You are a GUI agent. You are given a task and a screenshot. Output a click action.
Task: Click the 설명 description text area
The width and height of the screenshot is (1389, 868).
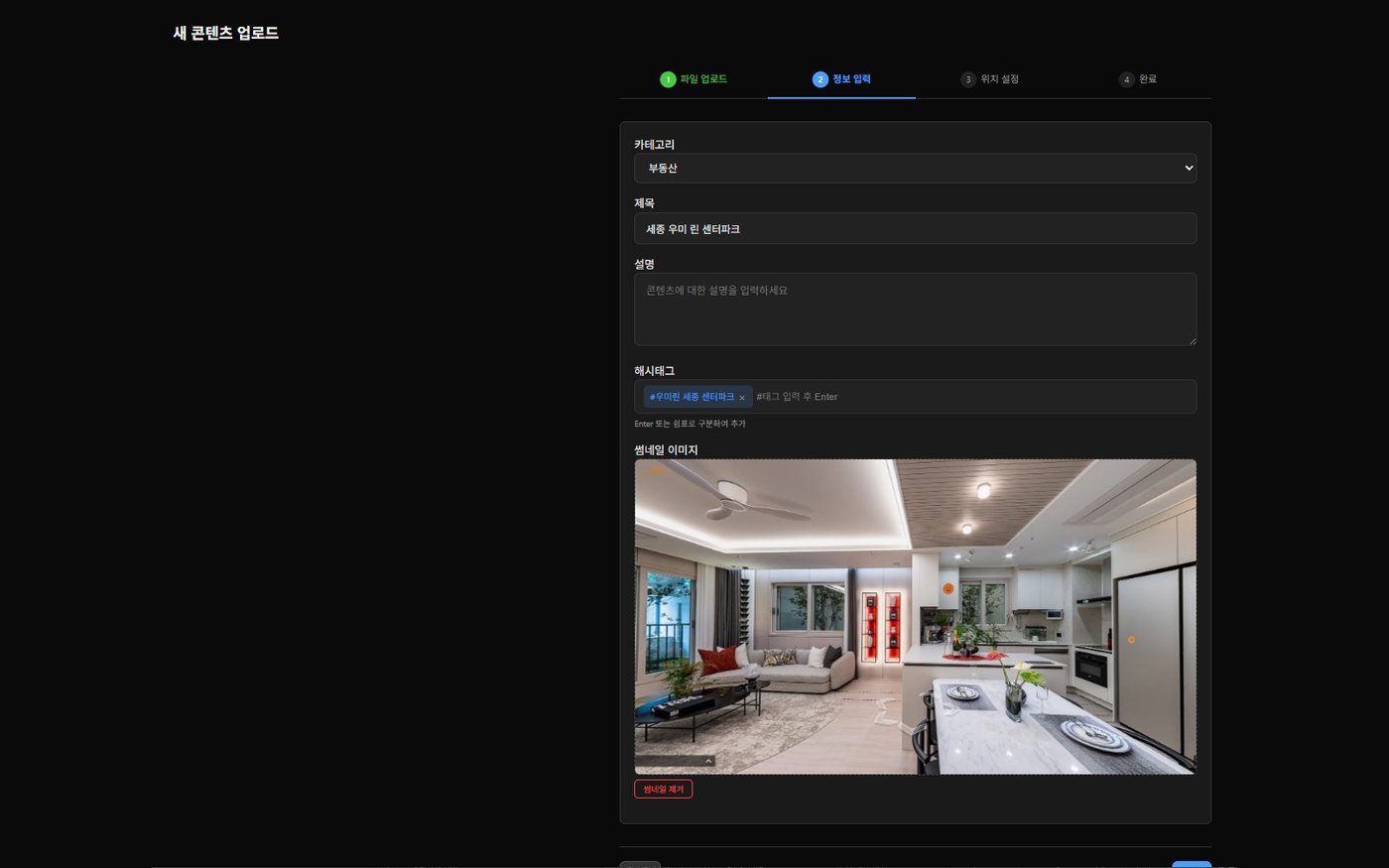pyautogui.click(x=915, y=310)
